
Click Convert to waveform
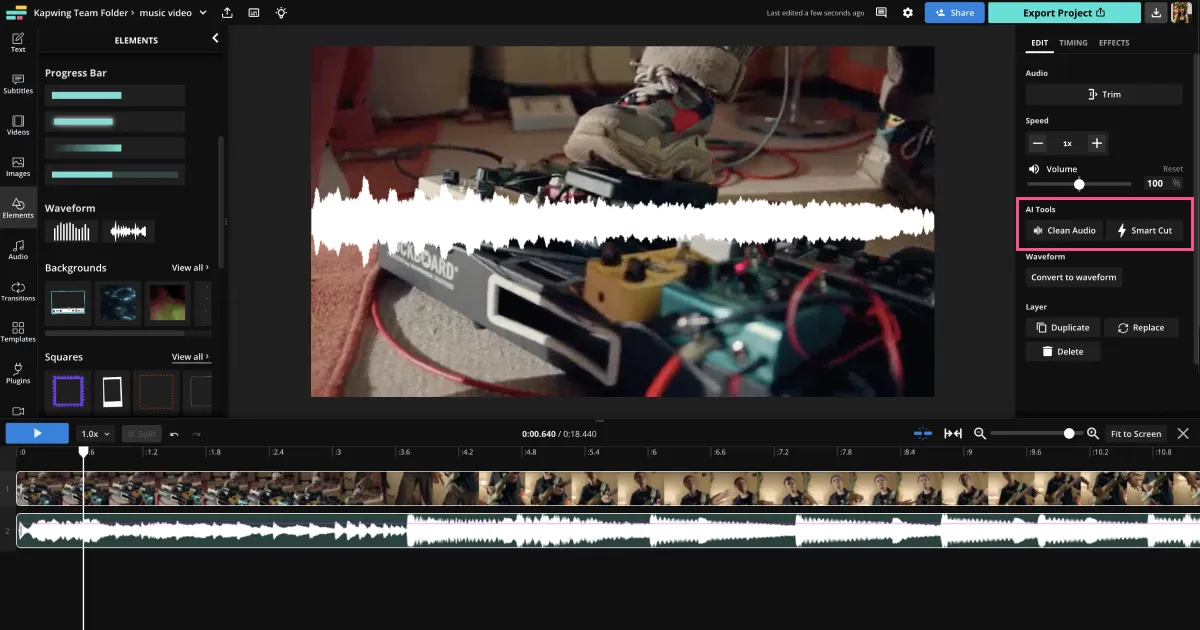pyautogui.click(x=1073, y=277)
